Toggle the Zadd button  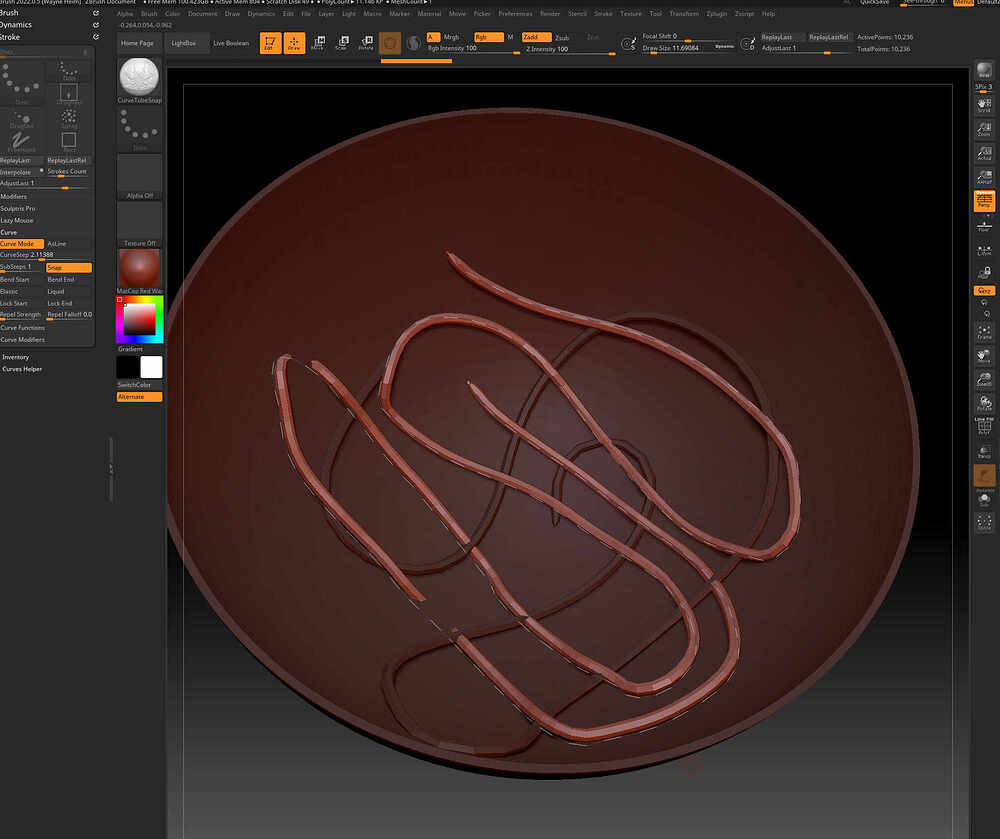(x=536, y=37)
